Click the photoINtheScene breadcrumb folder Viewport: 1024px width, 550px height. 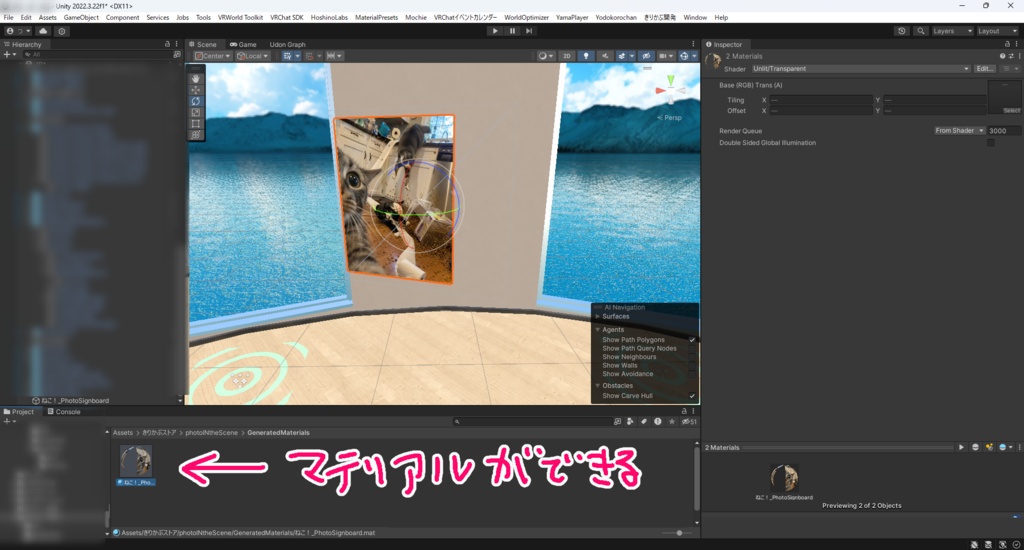[x=214, y=432]
